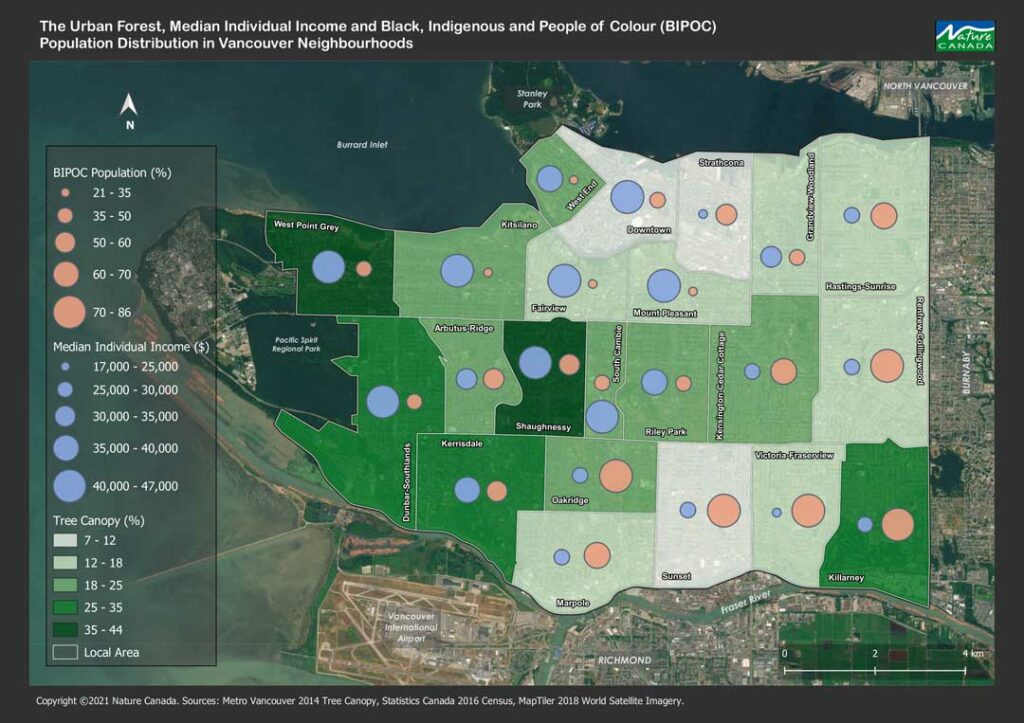The width and height of the screenshot is (1024, 723).
Task: Click the 35 - 44 tree canopy swatch
Action: pyautogui.click(x=65, y=630)
